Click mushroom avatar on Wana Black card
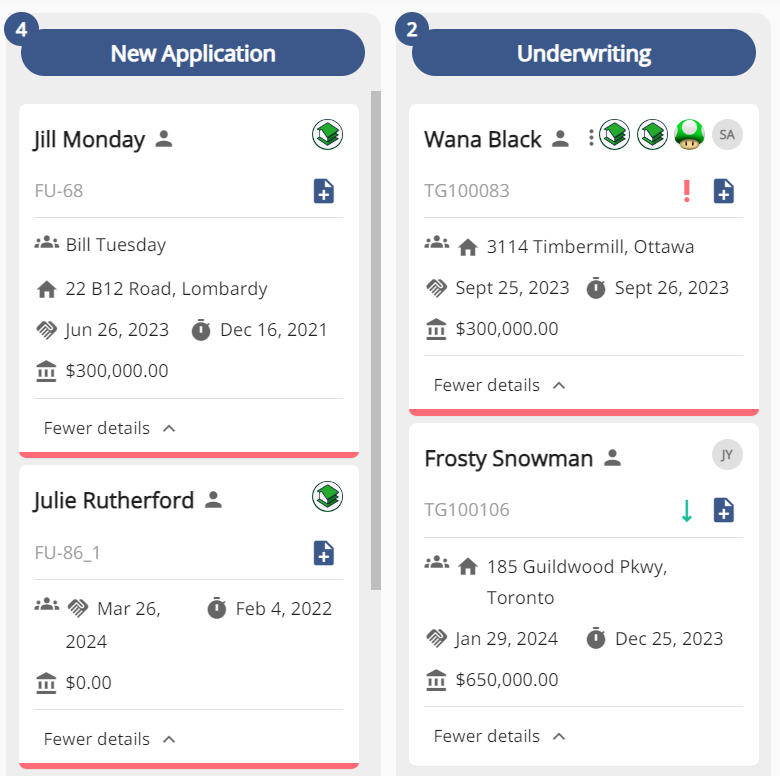Image resolution: width=780 pixels, height=776 pixels. pos(689,134)
